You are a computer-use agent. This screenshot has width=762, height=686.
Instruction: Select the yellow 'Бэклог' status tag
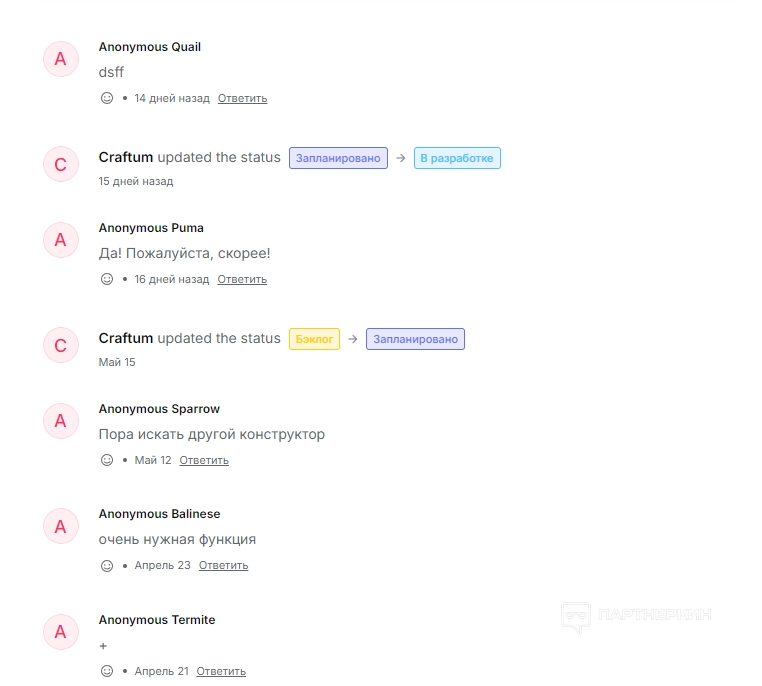coord(314,339)
